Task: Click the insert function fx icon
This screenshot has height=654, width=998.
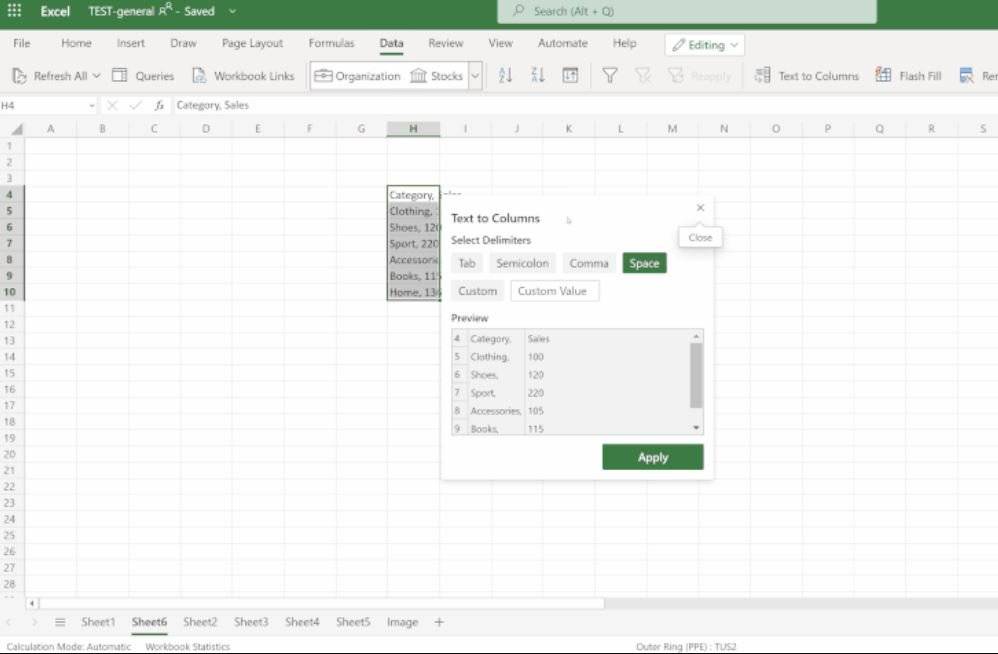Action: 159,105
